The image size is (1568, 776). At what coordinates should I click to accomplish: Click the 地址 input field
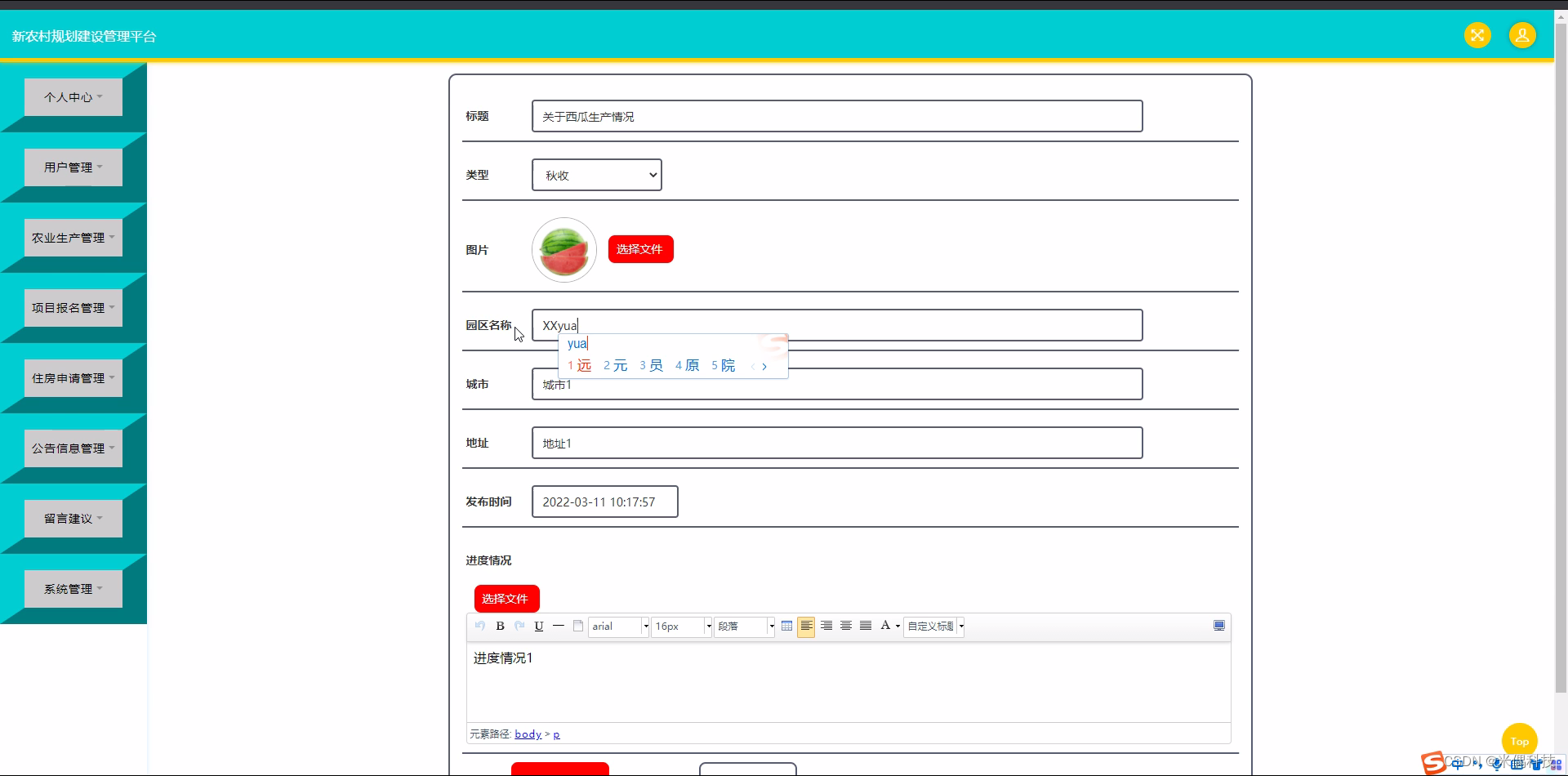click(837, 443)
